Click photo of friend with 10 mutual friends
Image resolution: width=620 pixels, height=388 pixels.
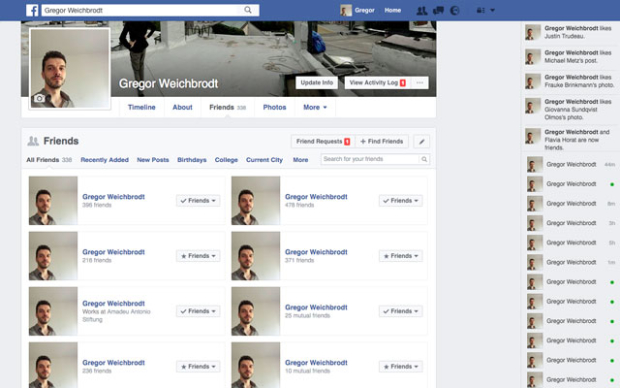click(255, 365)
